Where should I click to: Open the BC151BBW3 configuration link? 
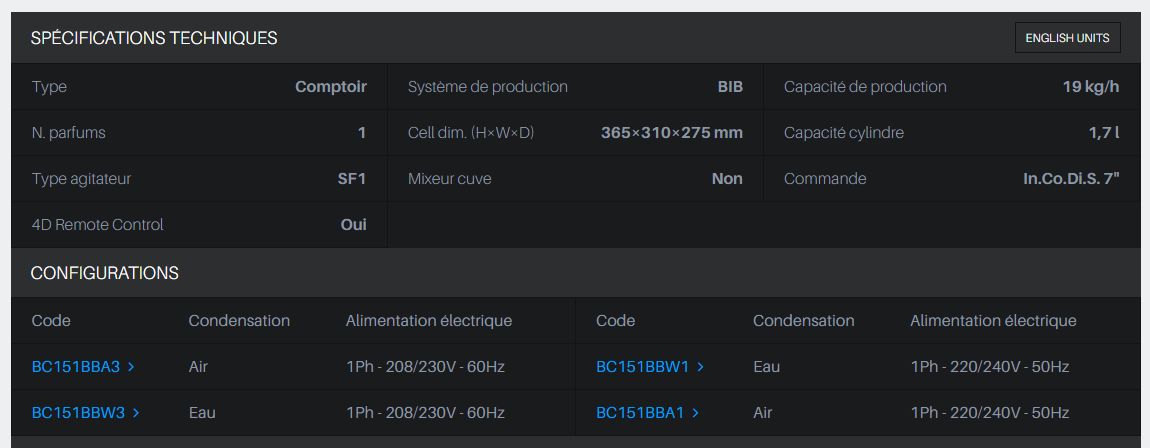coord(78,413)
